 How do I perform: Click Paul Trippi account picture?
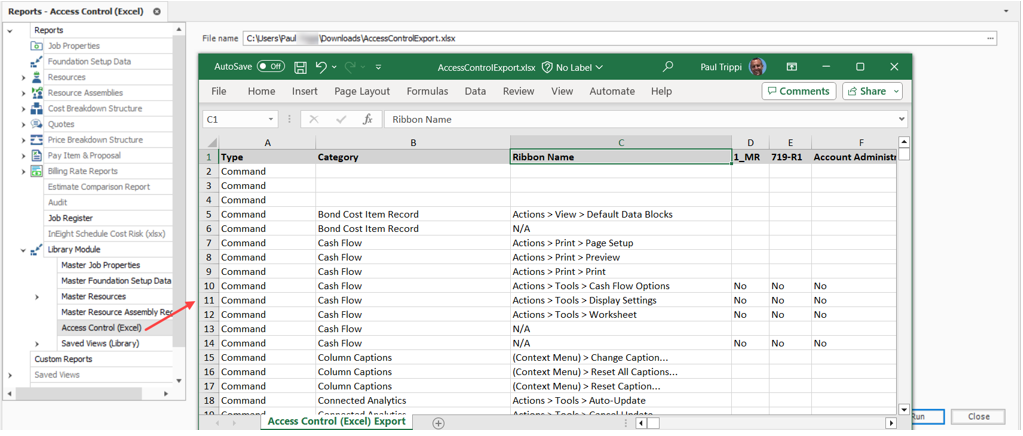click(757, 67)
